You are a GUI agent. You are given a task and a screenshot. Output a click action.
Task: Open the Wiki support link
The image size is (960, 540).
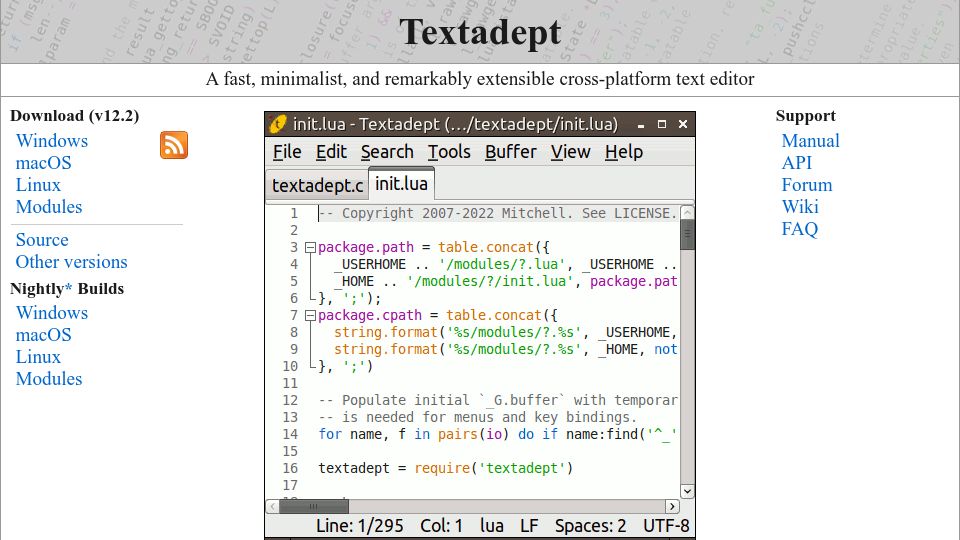(800, 207)
